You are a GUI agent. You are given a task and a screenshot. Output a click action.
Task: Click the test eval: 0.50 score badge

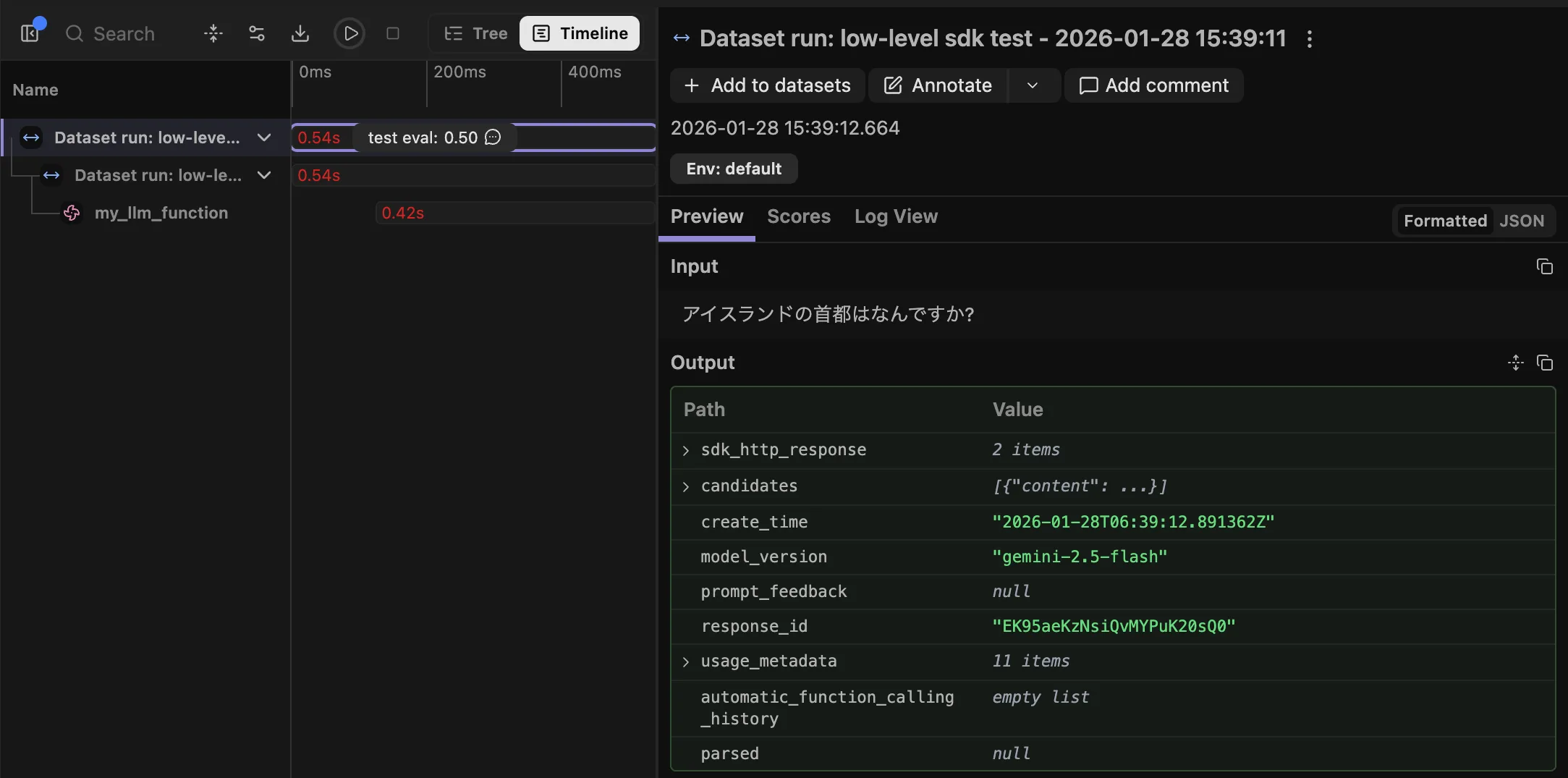point(434,138)
